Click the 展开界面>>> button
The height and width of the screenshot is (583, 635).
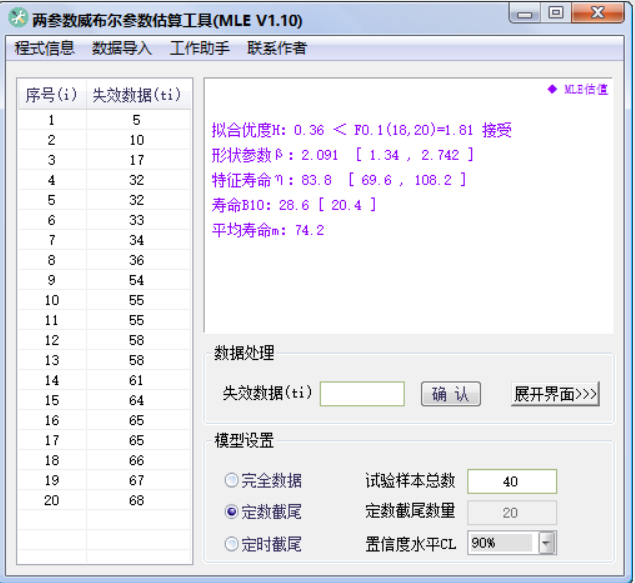click(x=555, y=394)
